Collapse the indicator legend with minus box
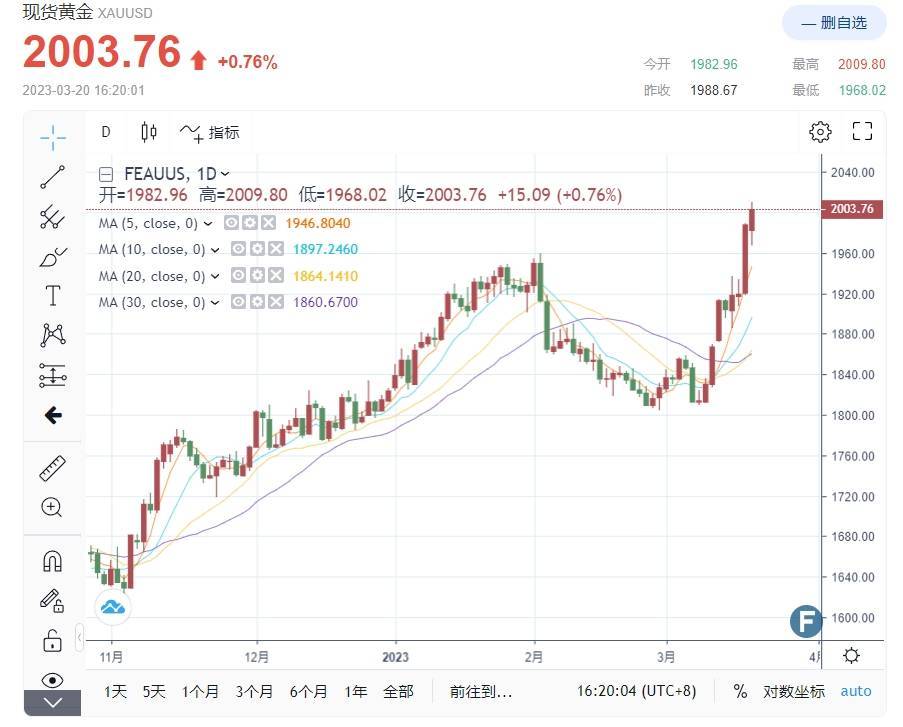This screenshot has width=903, height=727. pos(106,173)
